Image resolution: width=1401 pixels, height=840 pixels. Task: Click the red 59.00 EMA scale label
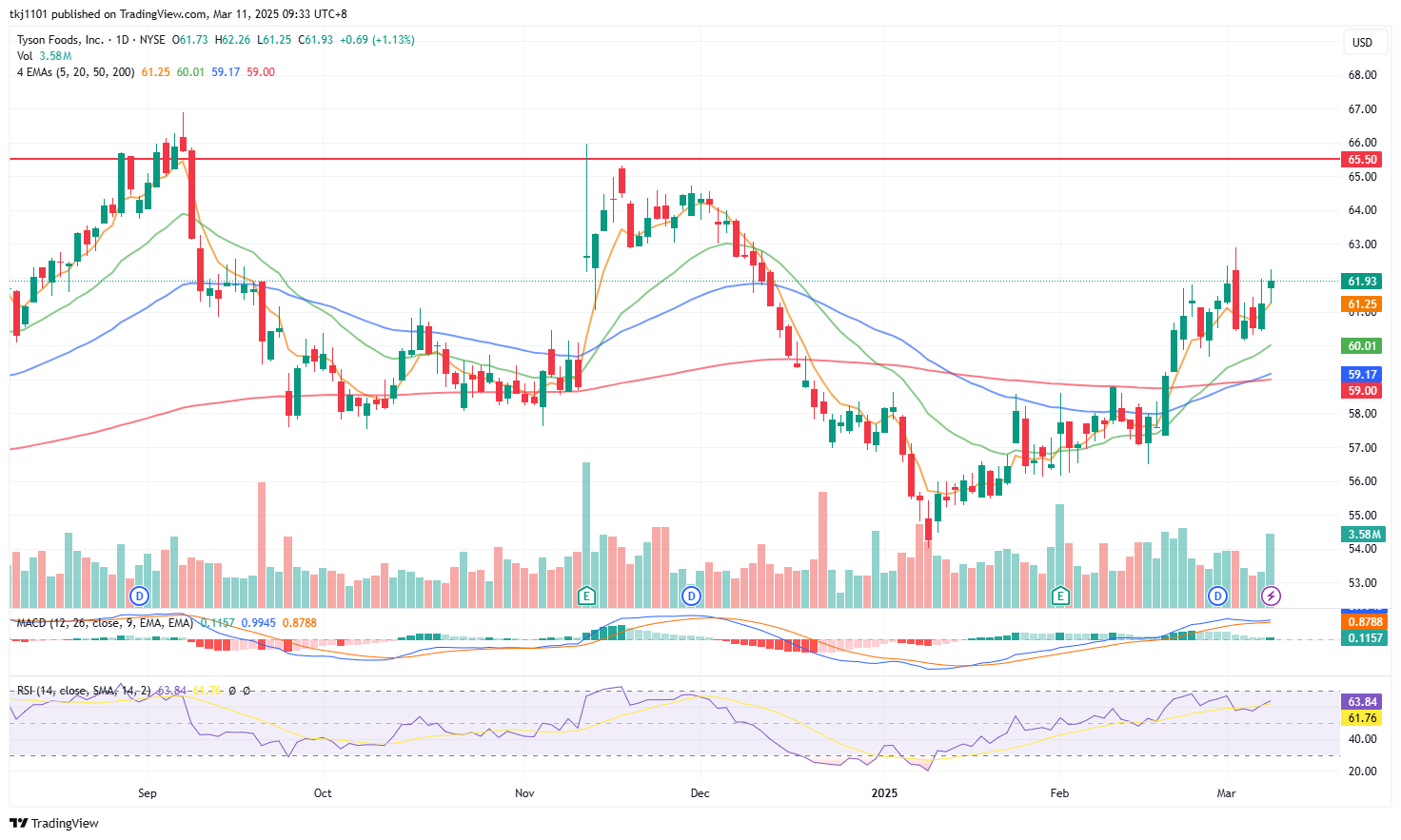(1363, 391)
